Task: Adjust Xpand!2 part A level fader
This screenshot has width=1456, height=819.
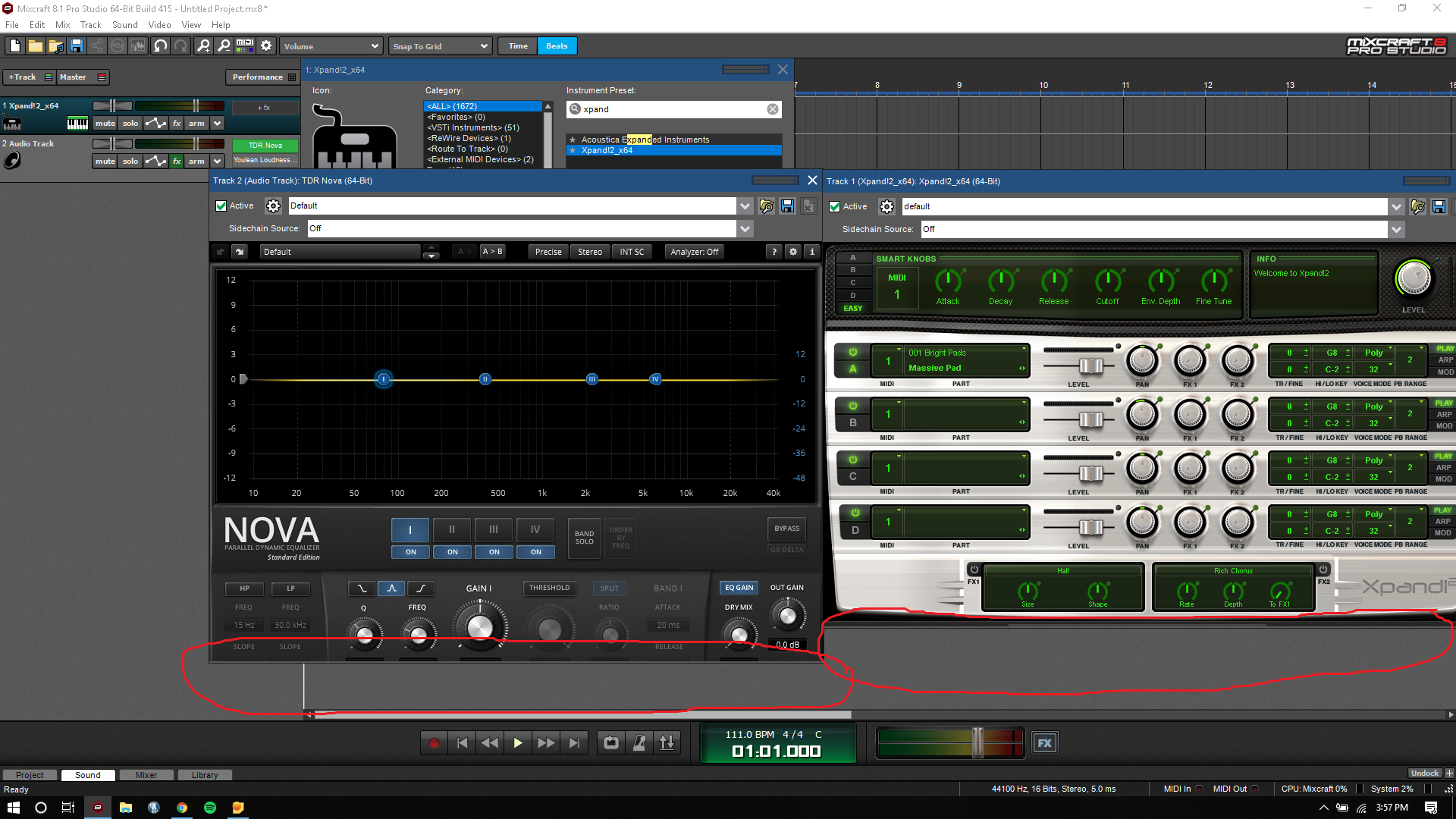Action: click(1090, 366)
